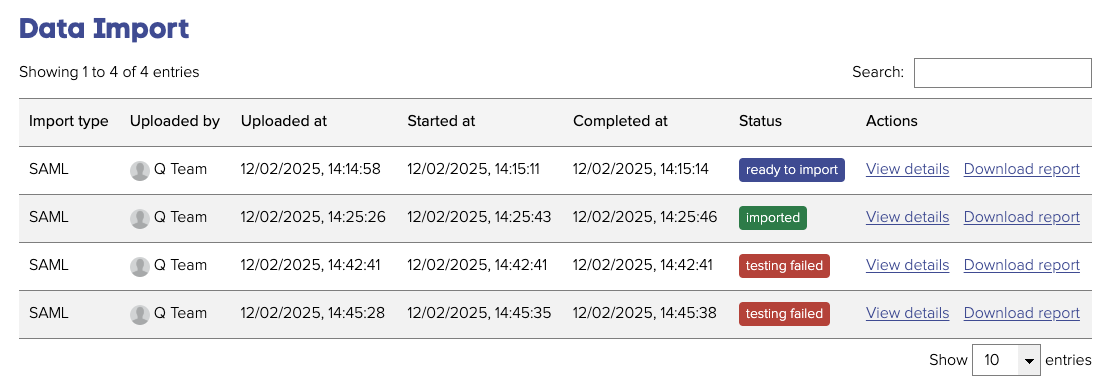Screen dimensions: 1111x391
Task: Download report for ready to import entry
Action: 1022,169
